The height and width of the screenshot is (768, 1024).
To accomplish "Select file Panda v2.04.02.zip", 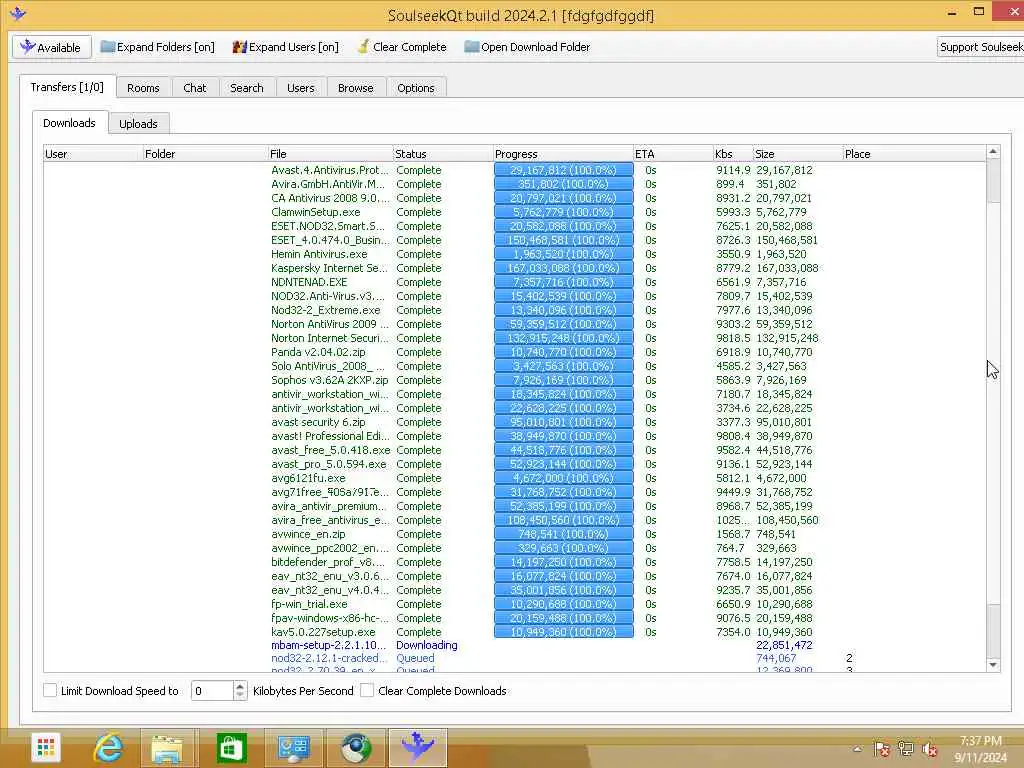I will [318, 352].
